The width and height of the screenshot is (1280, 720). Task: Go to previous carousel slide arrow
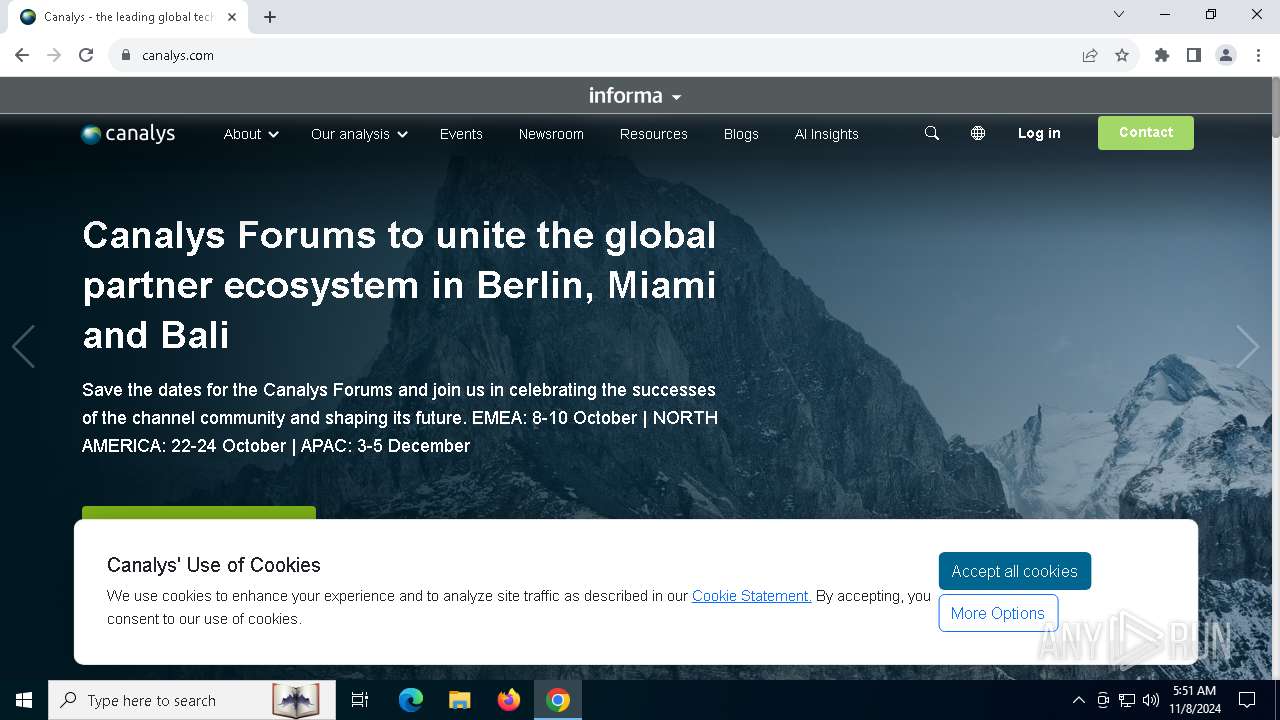[x=23, y=347]
